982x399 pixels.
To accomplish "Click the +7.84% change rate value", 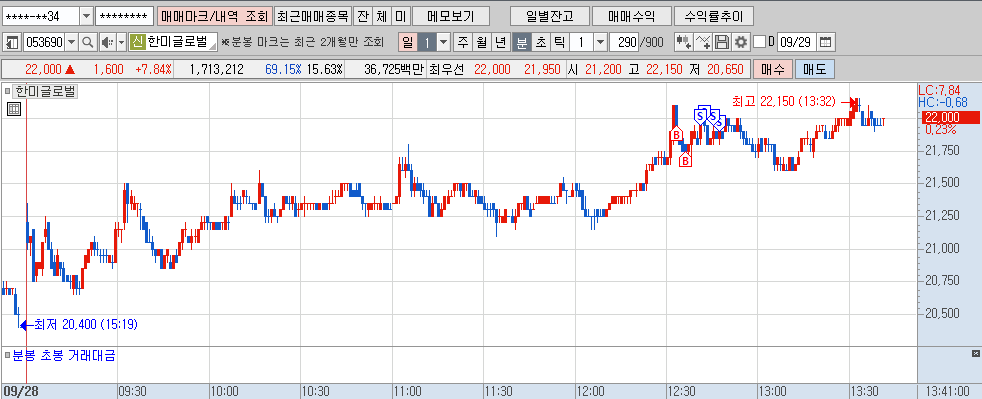I will (152, 70).
